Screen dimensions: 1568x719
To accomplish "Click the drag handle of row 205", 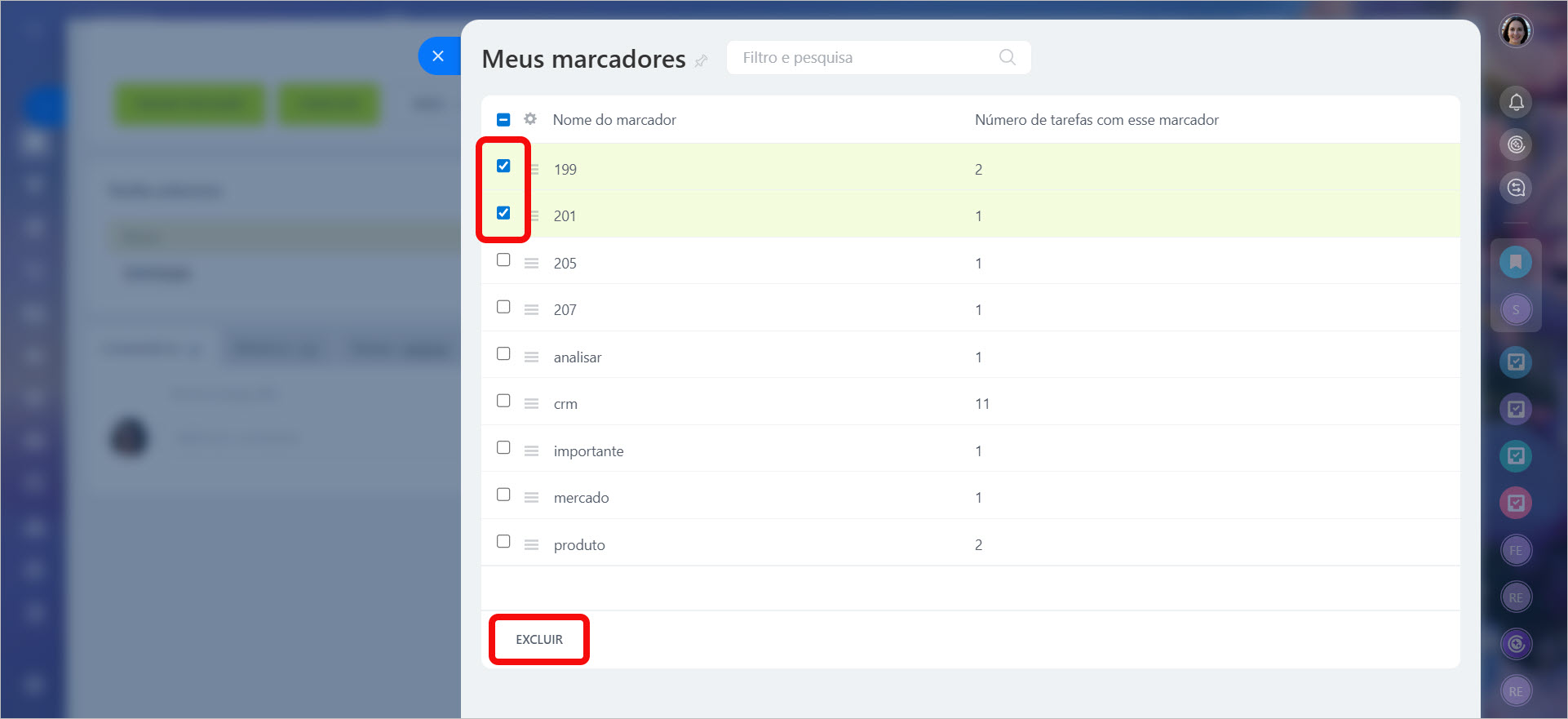I will point(532,264).
